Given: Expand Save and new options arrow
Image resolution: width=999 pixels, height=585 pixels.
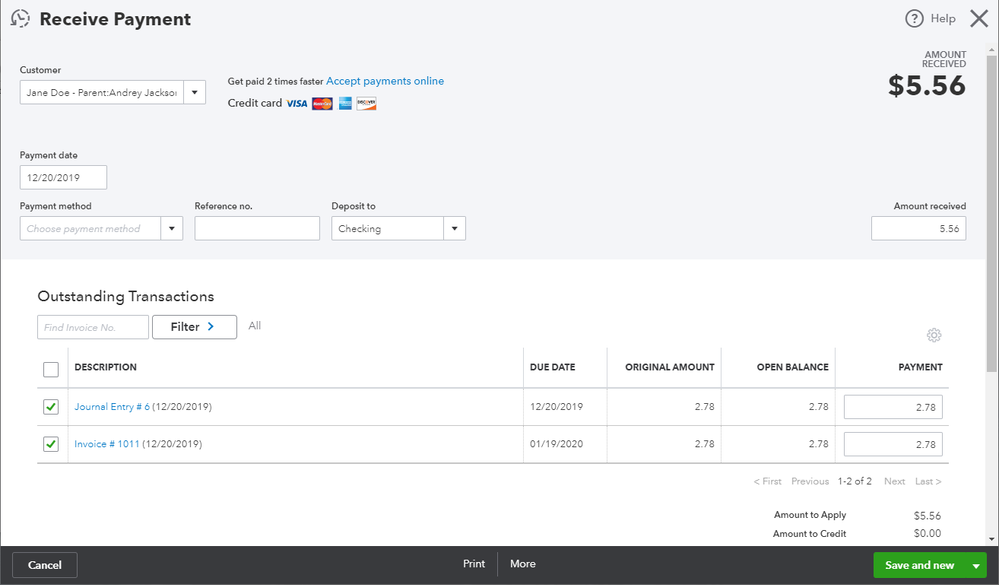Looking at the screenshot, I should [x=975, y=565].
